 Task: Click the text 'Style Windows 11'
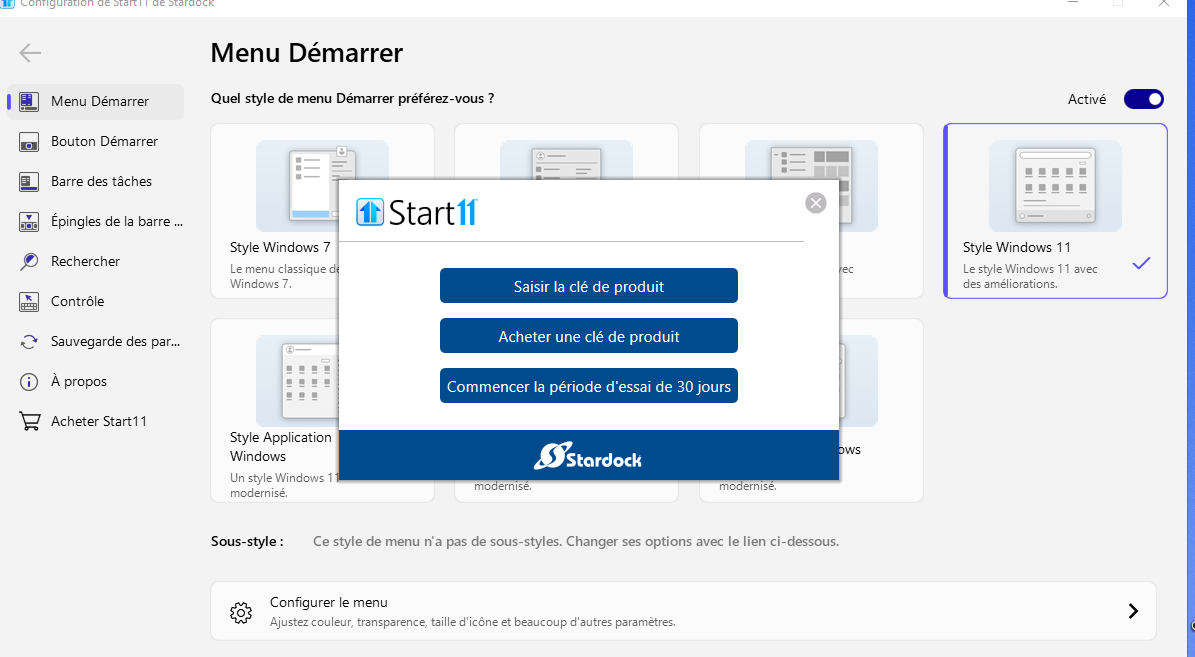click(x=1016, y=248)
